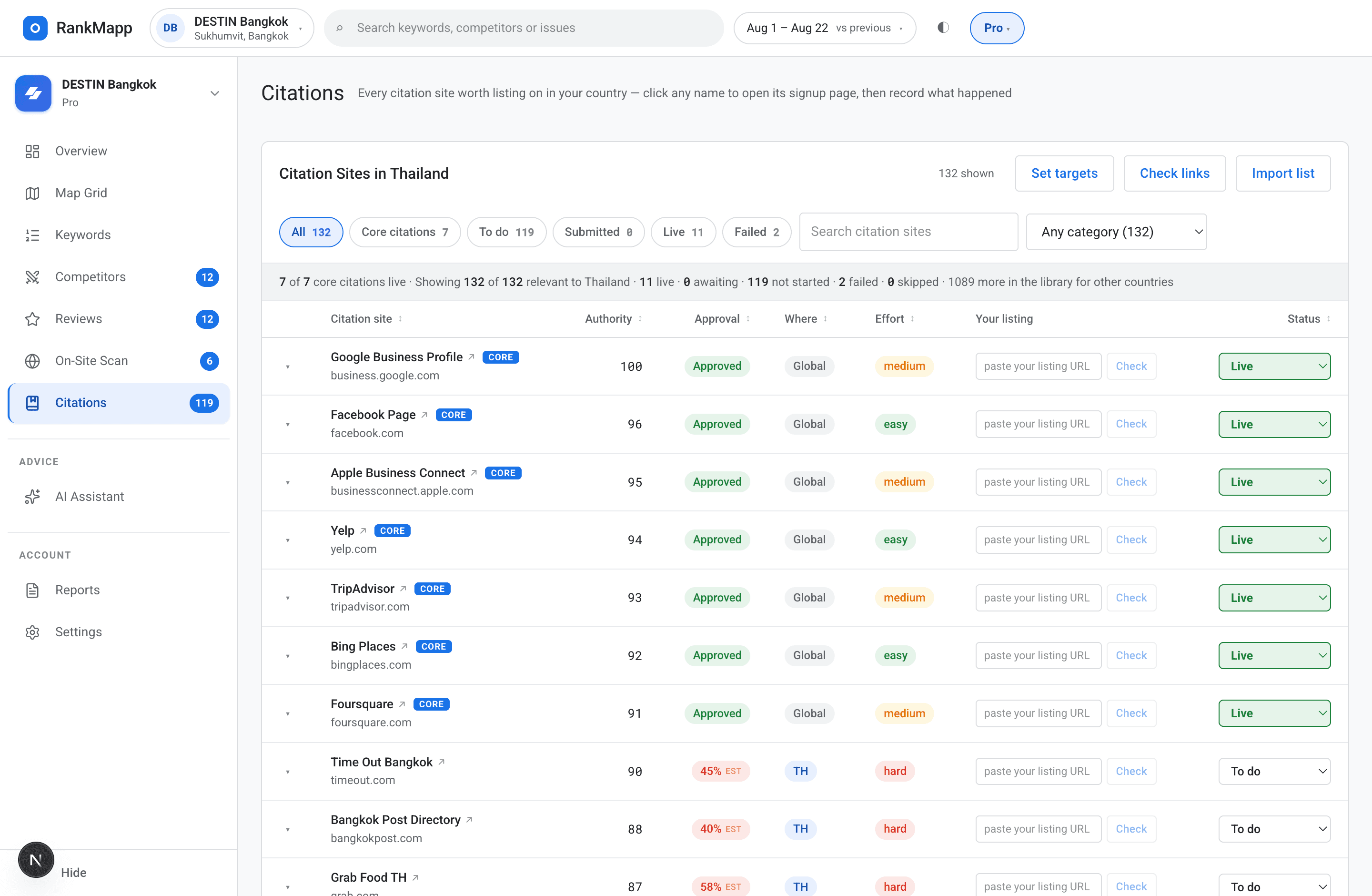Open the Any category (132) dropdown
This screenshot has width=1372, height=896.
point(1116,232)
